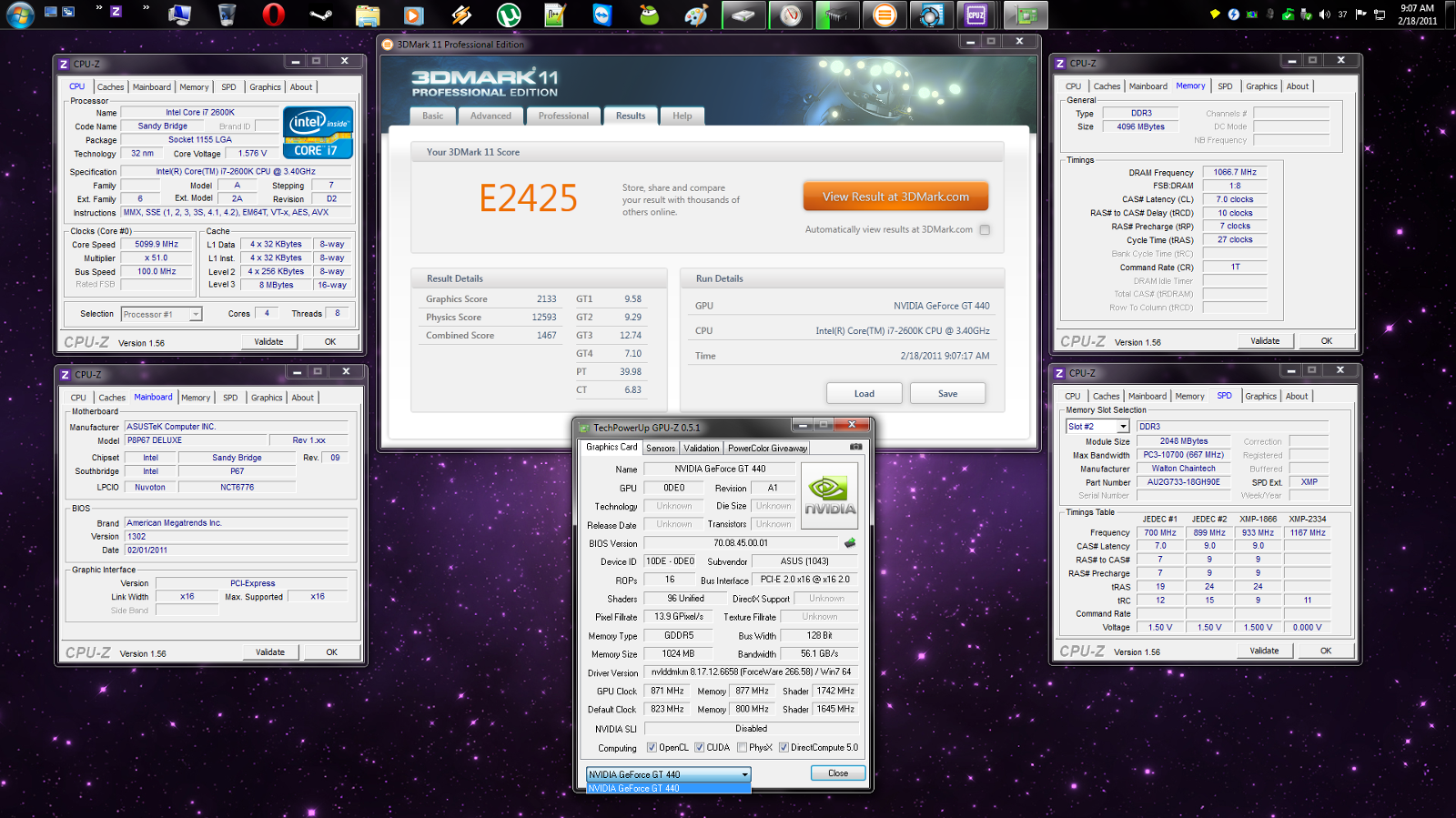Screen dimensions: 1456x818
Task: Open the Advanced tab in 3DMark
Action: point(490,116)
